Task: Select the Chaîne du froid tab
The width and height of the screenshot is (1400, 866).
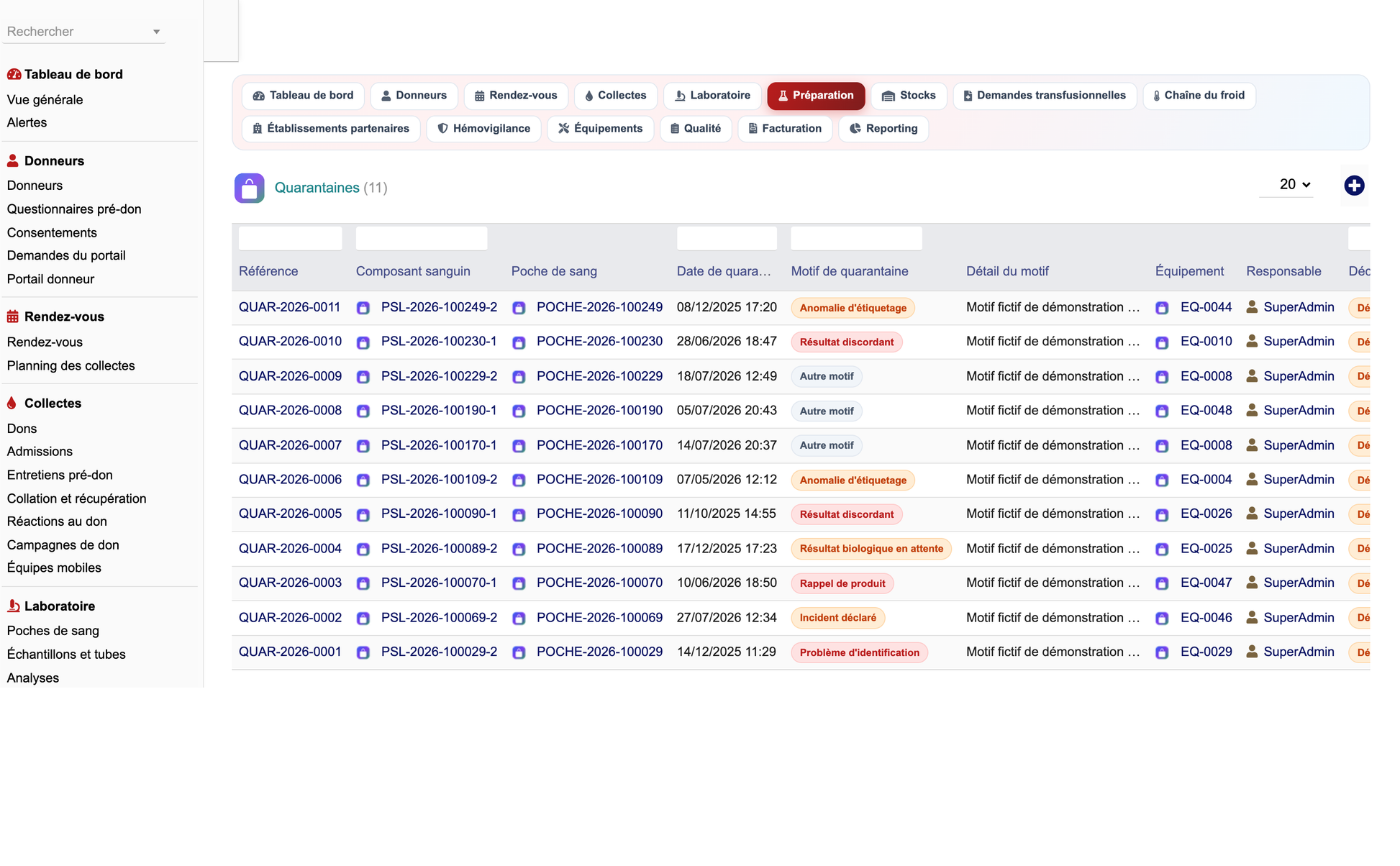Action: [x=1199, y=96]
